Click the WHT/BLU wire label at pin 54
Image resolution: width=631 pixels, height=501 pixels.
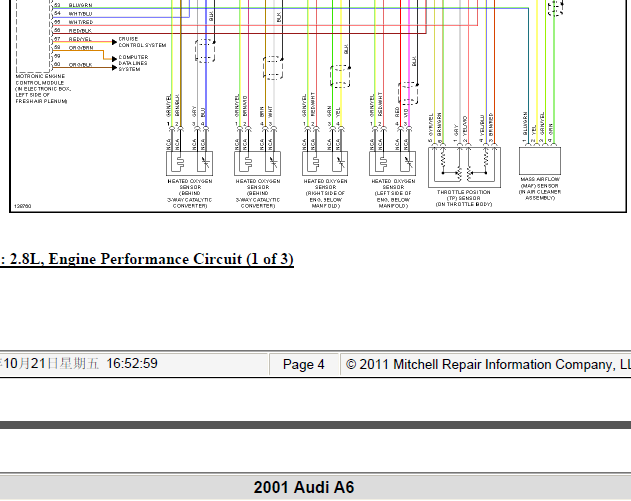pos(80,14)
